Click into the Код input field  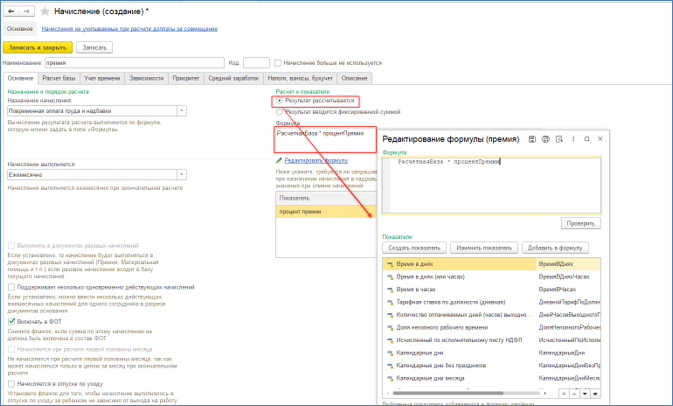pyautogui.click(x=256, y=63)
